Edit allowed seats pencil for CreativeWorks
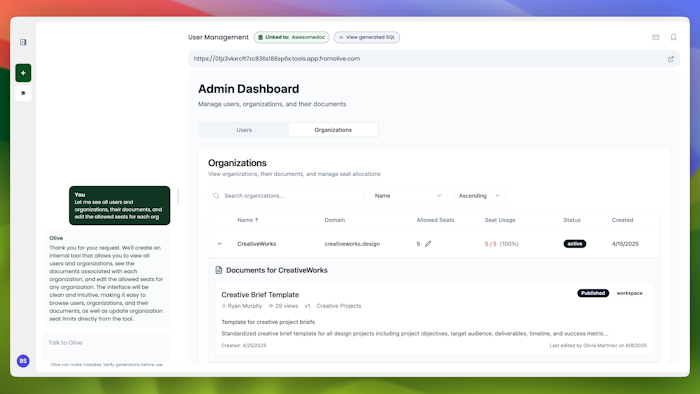Image resolution: width=700 pixels, height=394 pixels. click(x=428, y=244)
